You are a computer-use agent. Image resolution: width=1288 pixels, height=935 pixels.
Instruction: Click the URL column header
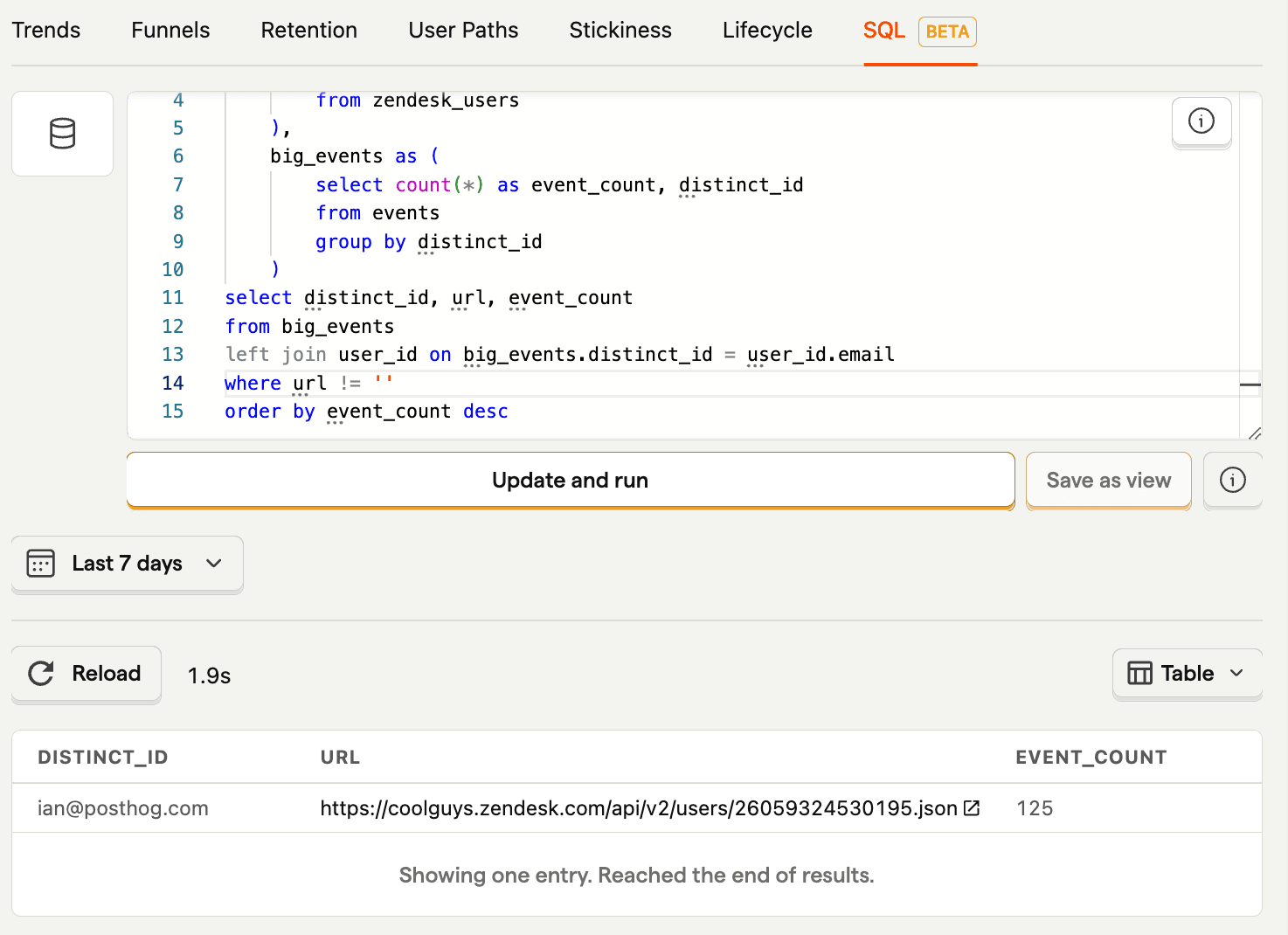(x=340, y=758)
